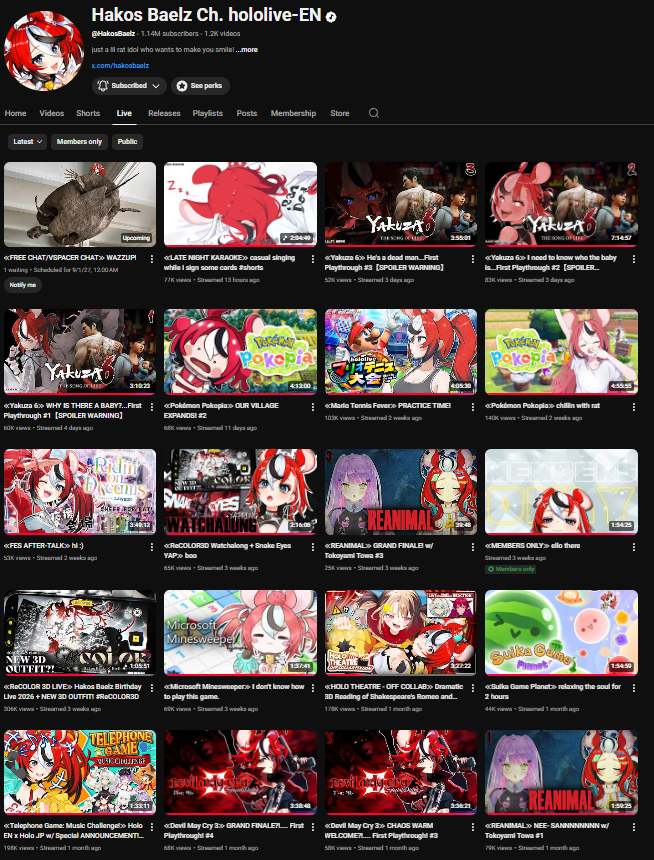Open the Pokopia 4:55:55 thumbnail
This screenshot has height=860, width=654.
point(561,352)
